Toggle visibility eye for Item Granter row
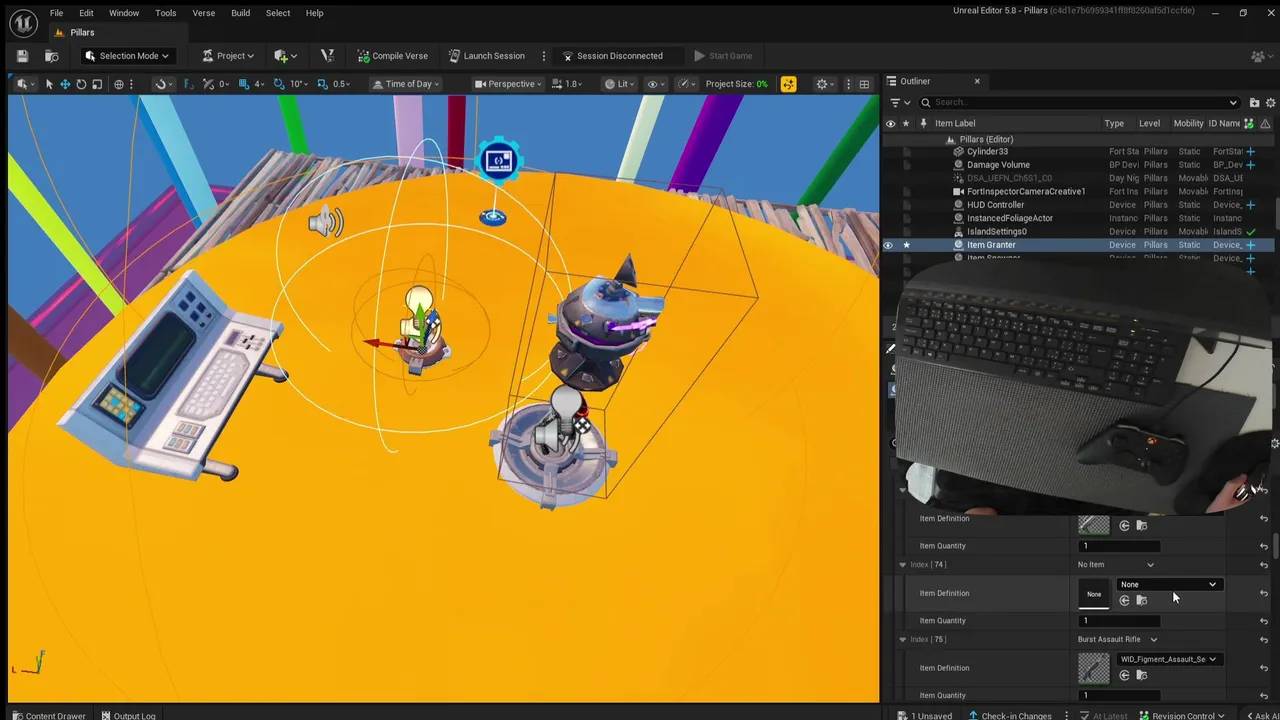The width and height of the screenshot is (1280, 720). (888, 245)
